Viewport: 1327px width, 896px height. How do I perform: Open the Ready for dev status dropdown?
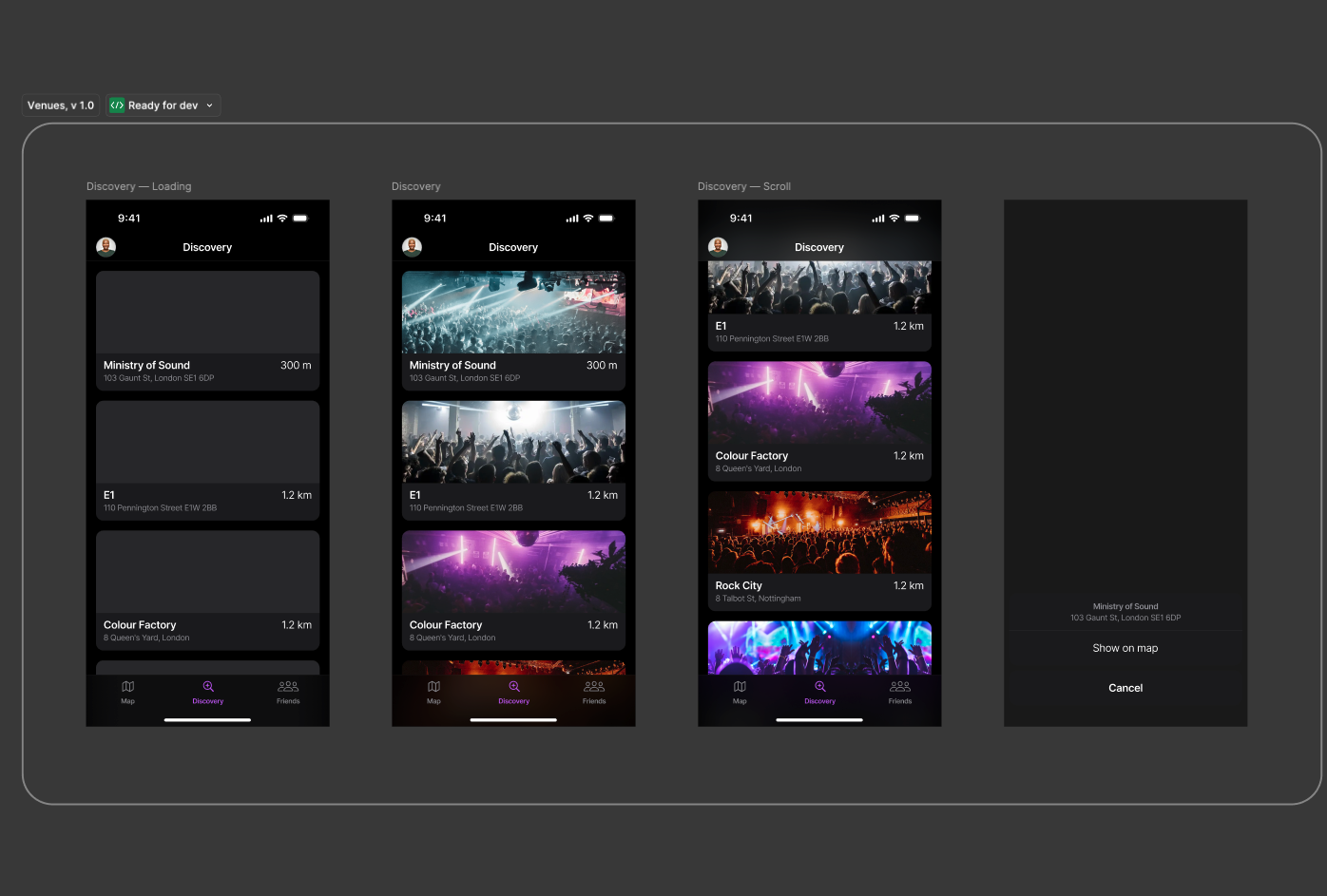(x=163, y=105)
